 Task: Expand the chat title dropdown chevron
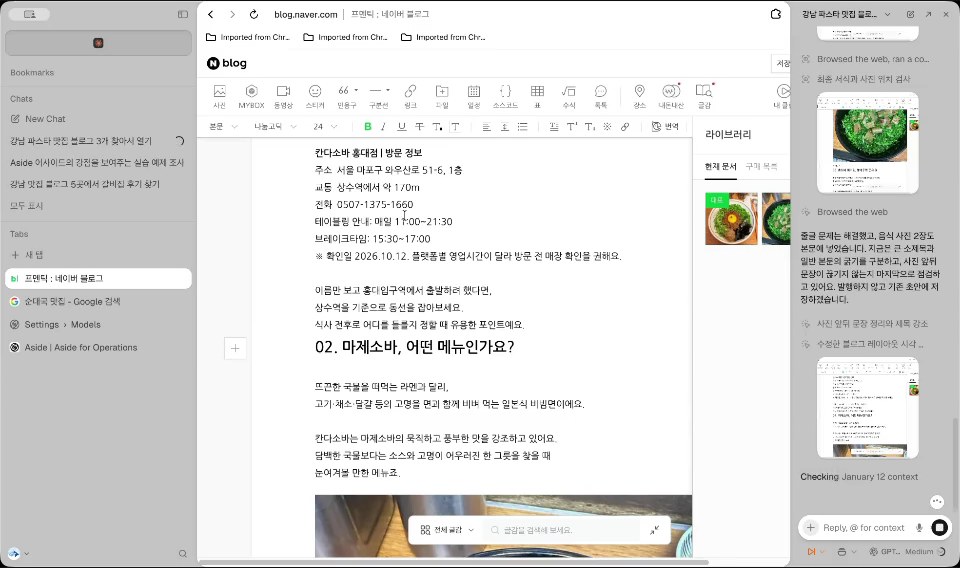pyautogui.click(x=887, y=14)
